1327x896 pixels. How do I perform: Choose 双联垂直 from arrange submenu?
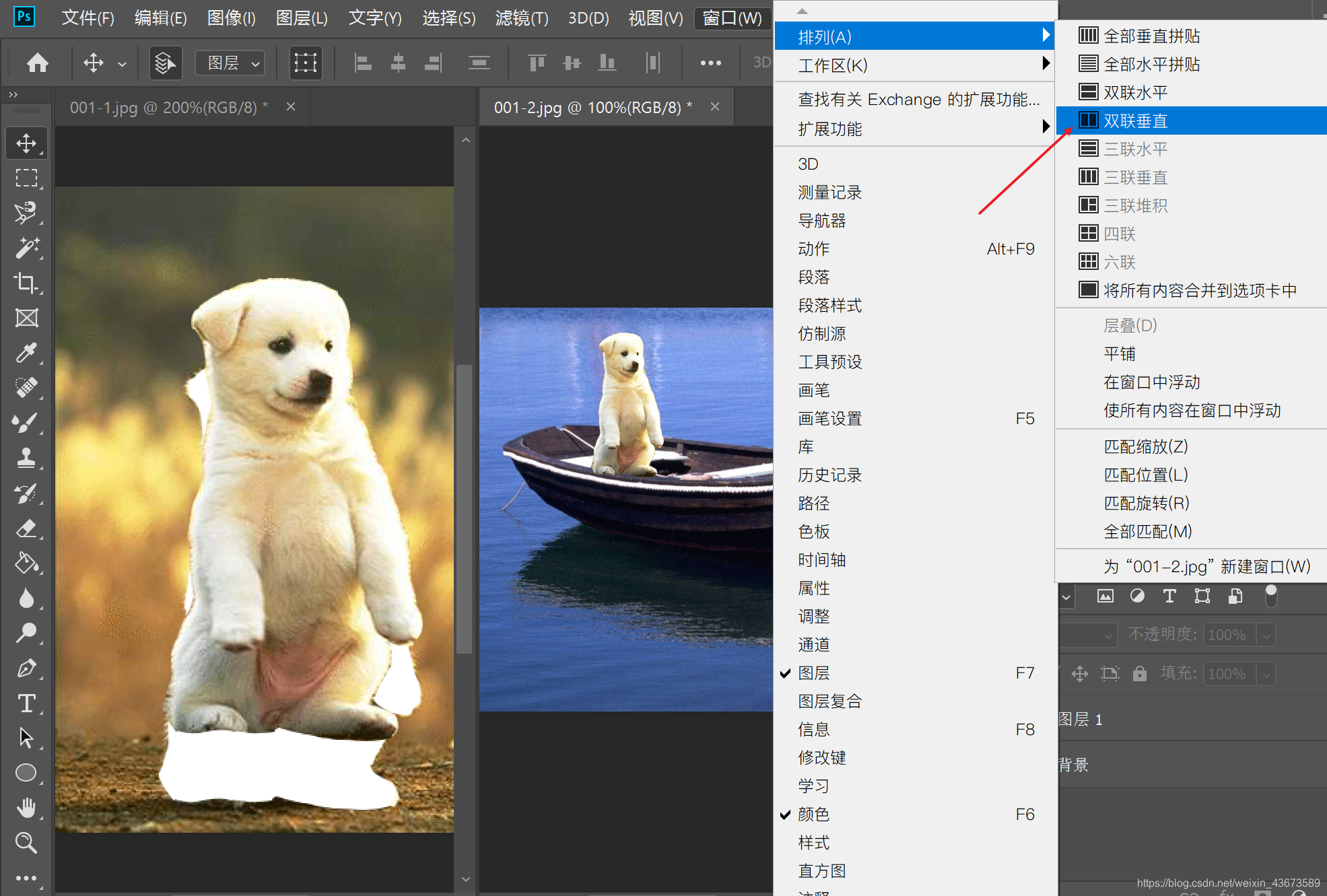(1135, 120)
